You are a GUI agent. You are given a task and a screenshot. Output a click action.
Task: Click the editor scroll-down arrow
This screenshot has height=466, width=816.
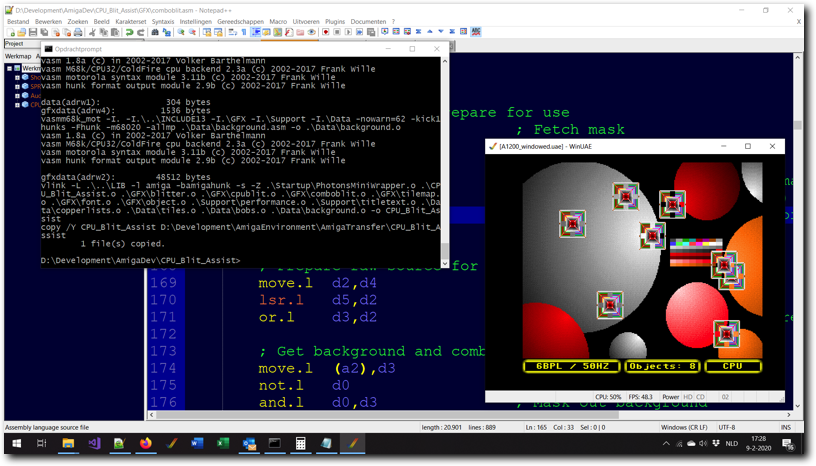click(x=798, y=406)
